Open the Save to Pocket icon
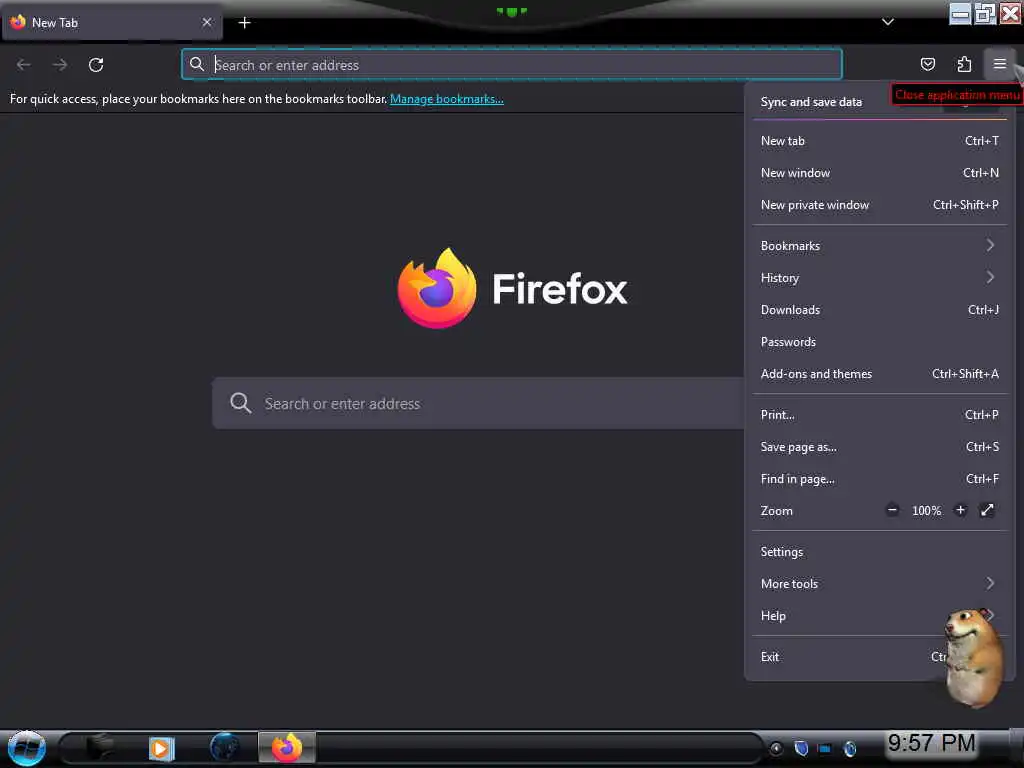The height and width of the screenshot is (768, 1024). (927, 64)
